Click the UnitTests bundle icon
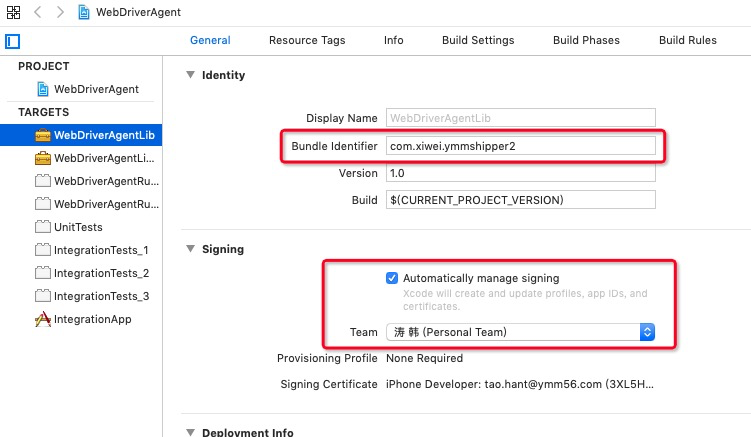751x437 pixels. (43, 227)
